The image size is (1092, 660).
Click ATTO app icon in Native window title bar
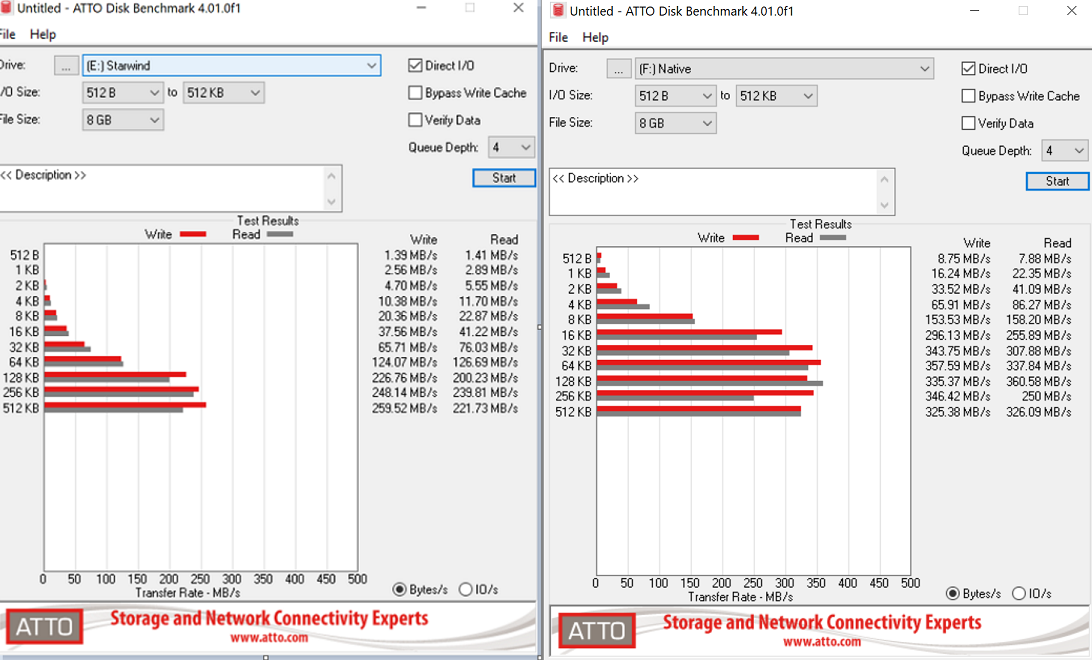(x=557, y=10)
